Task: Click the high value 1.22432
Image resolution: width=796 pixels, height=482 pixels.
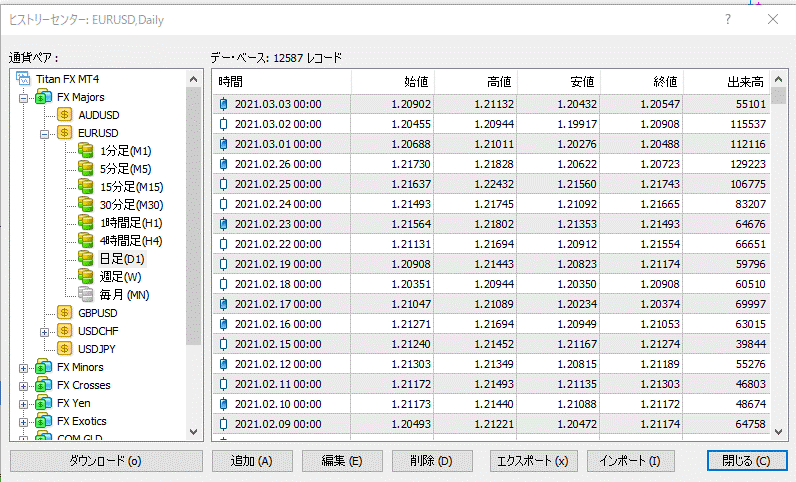Action: pos(494,184)
